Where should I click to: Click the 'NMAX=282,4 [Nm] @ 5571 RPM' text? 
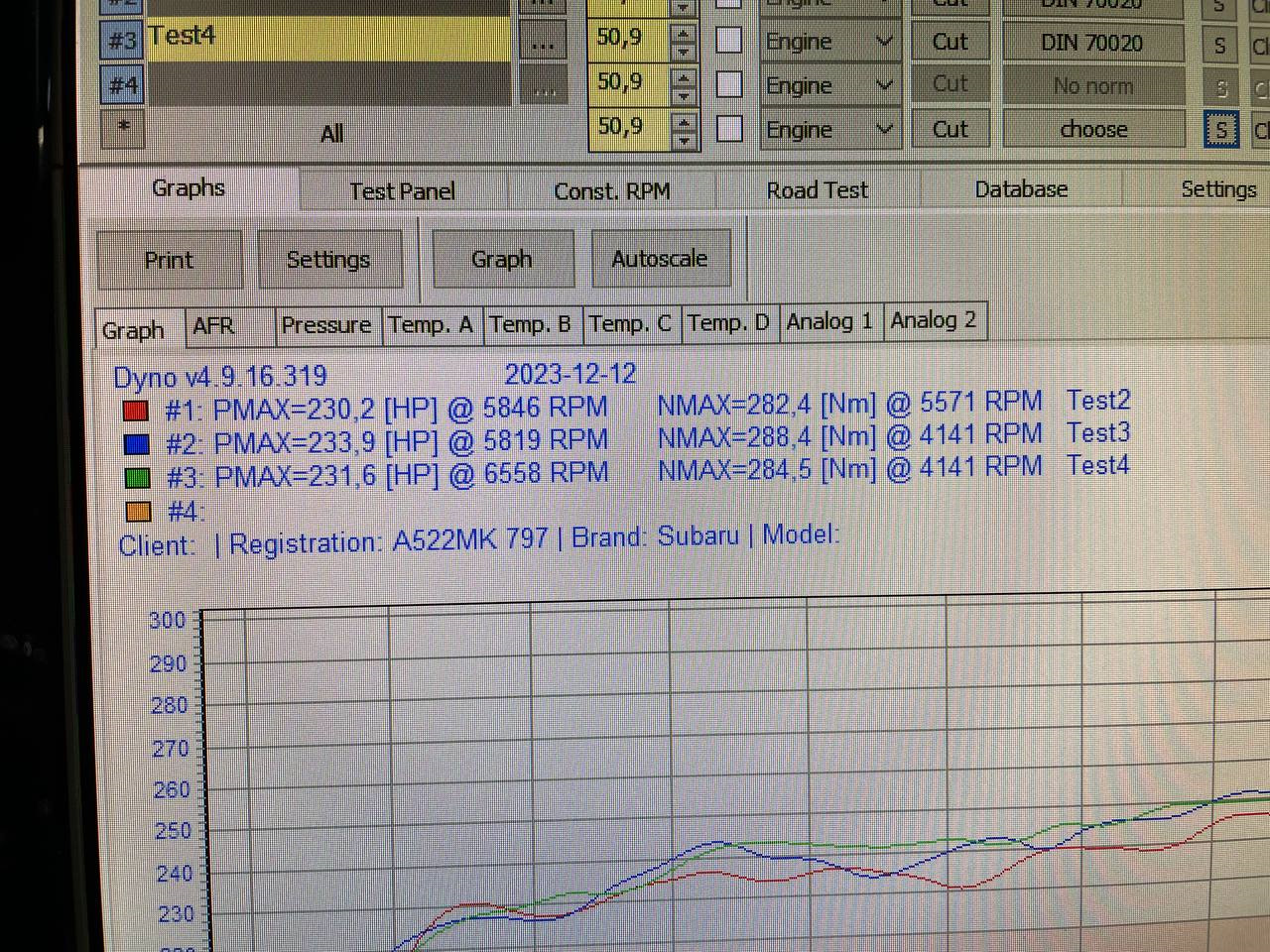click(850, 403)
